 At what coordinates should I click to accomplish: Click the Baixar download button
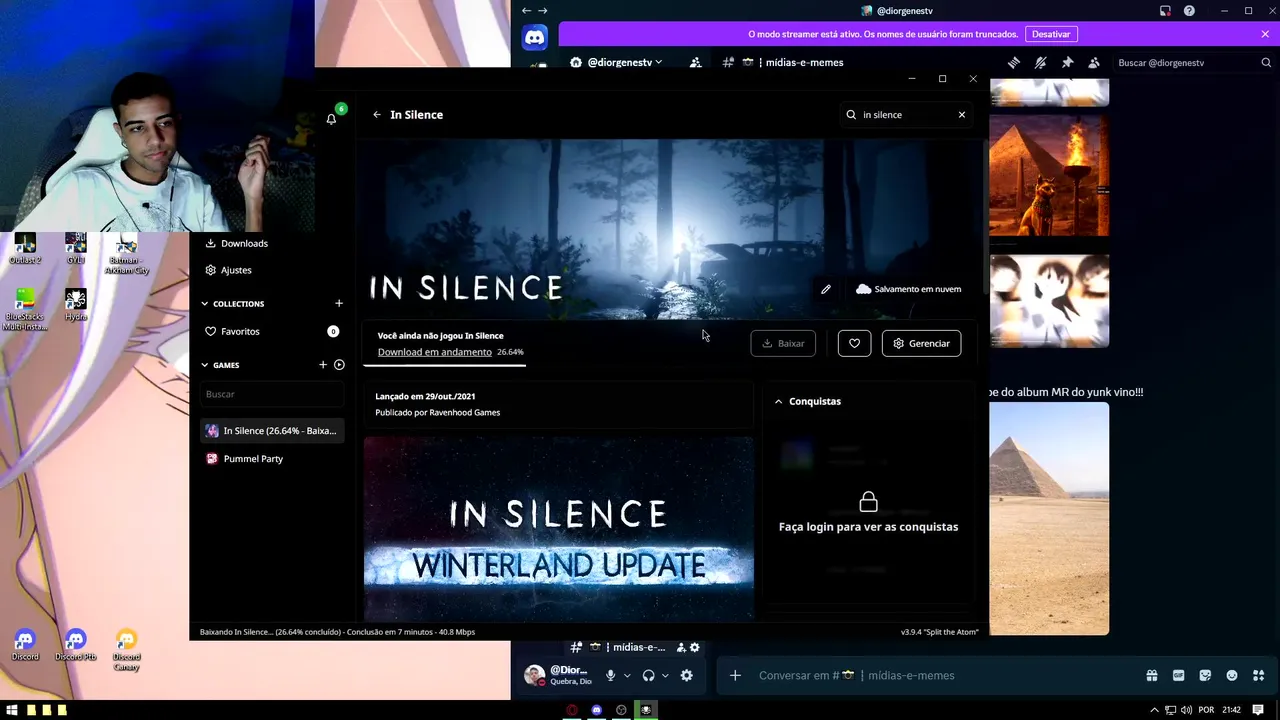783,343
